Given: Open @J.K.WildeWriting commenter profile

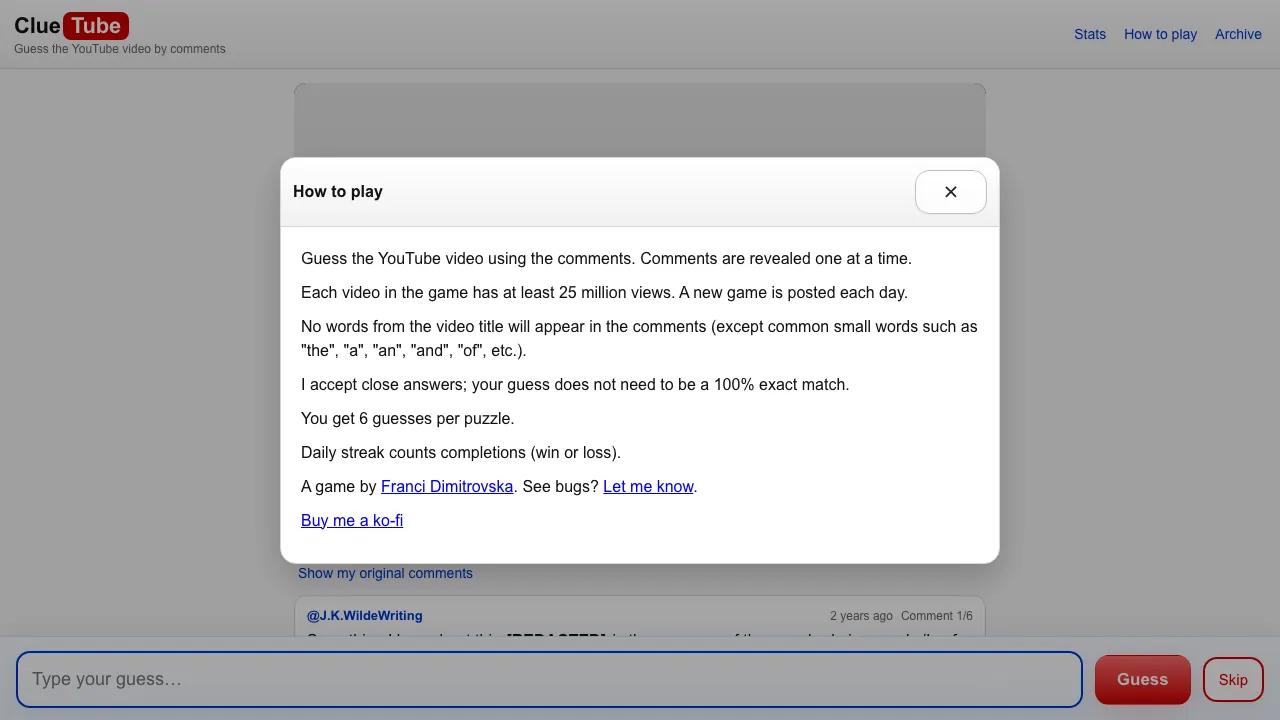Looking at the screenshot, I should tap(364, 615).
